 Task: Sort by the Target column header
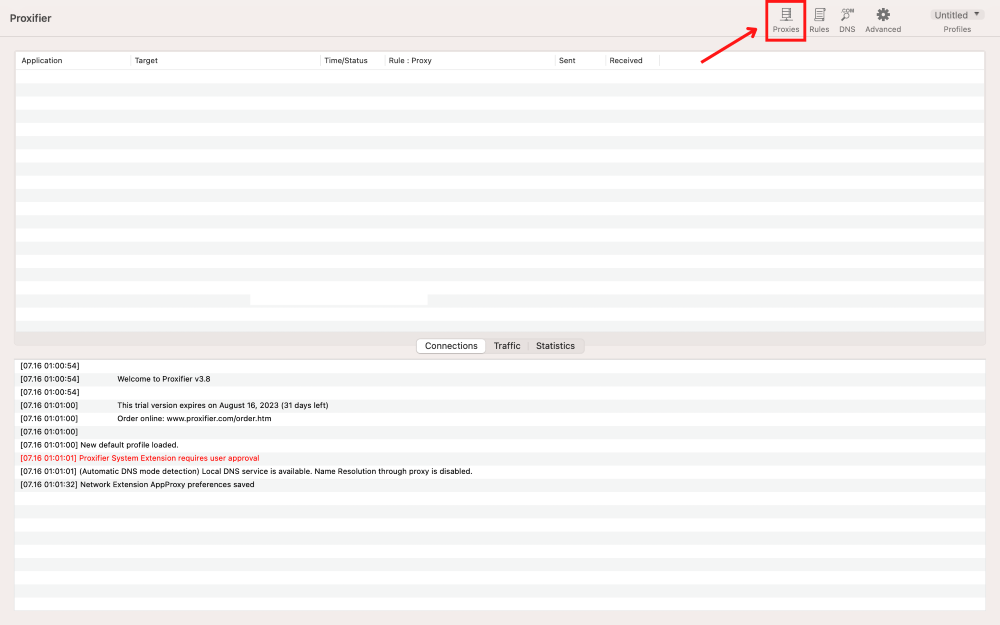point(225,61)
